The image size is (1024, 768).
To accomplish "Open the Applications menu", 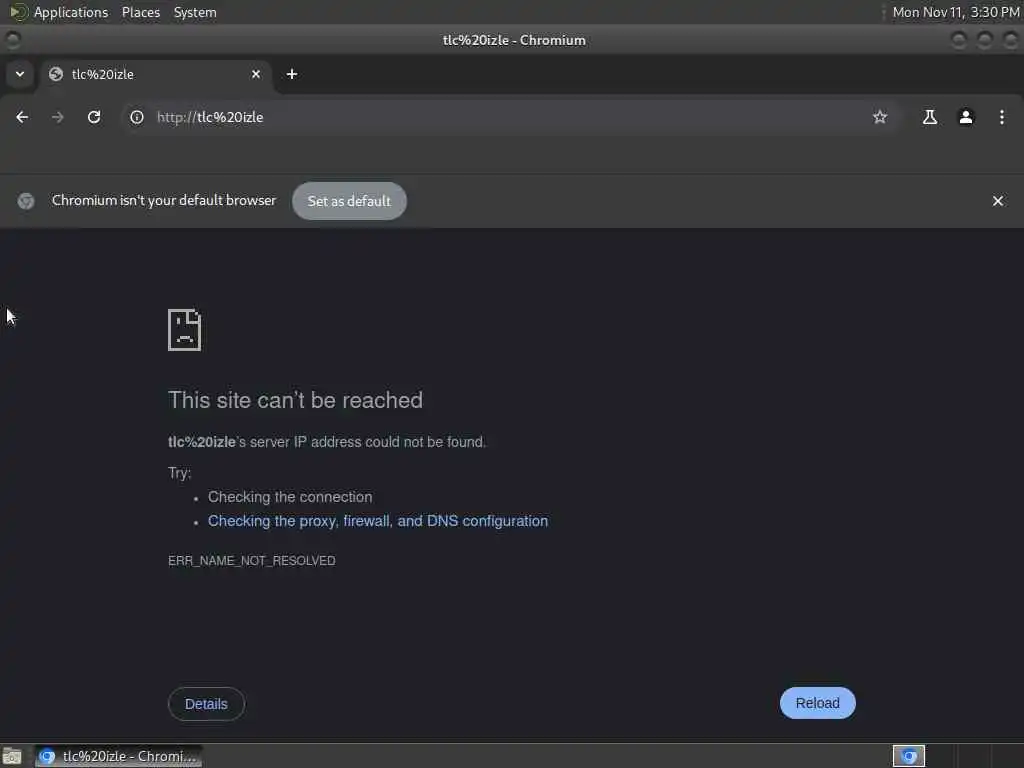I will pos(71,12).
